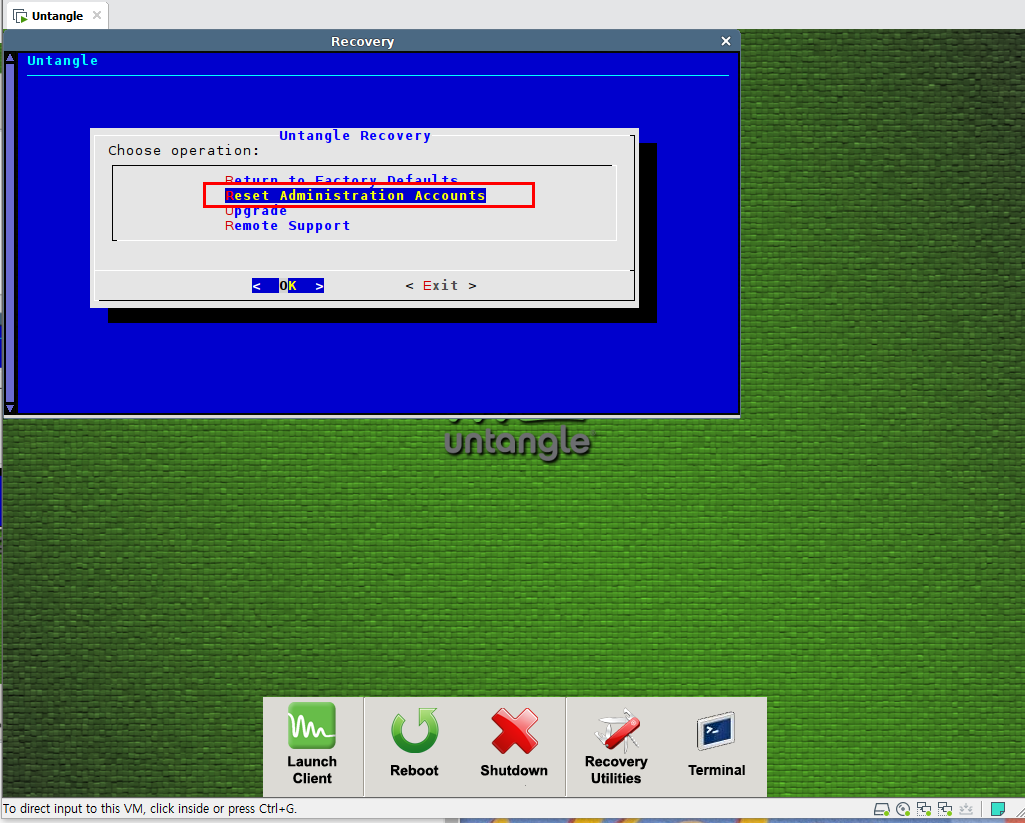The height and width of the screenshot is (823, 1025).
Task: Select Reset Administration Accounts option
Action: 355,195
